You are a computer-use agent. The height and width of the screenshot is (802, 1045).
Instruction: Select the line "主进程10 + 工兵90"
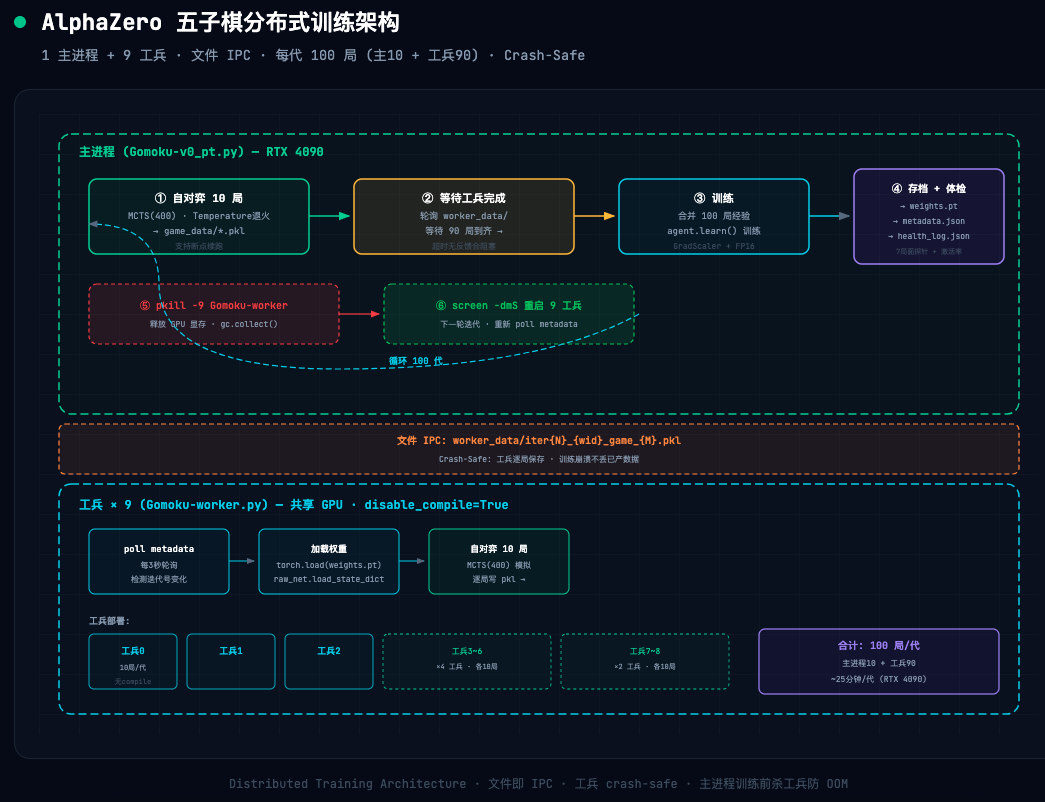tap(878, 663)
